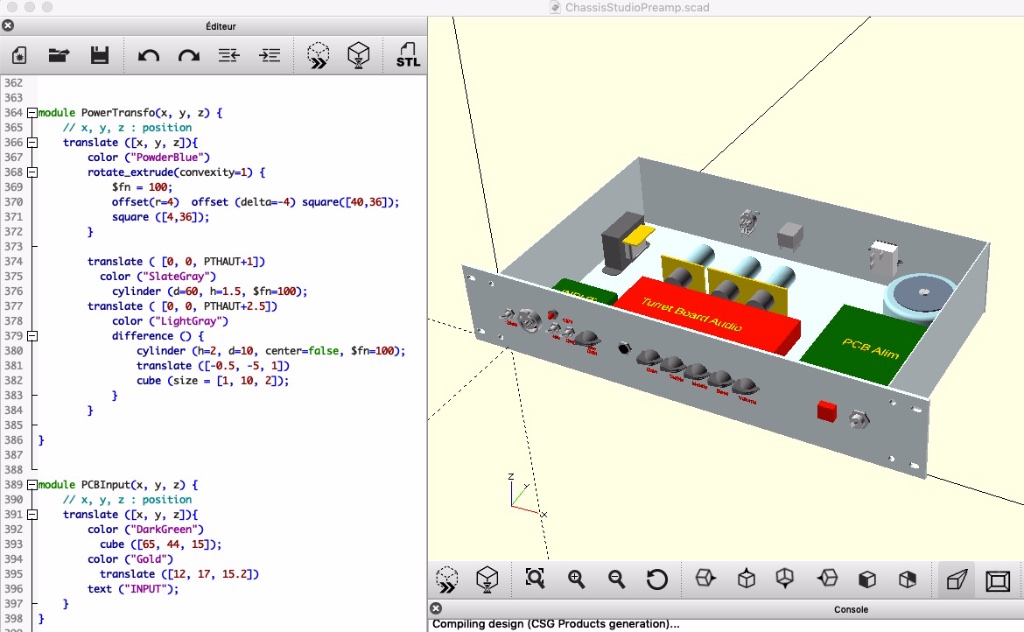Click the Redo arrow icon

[188, 56]
